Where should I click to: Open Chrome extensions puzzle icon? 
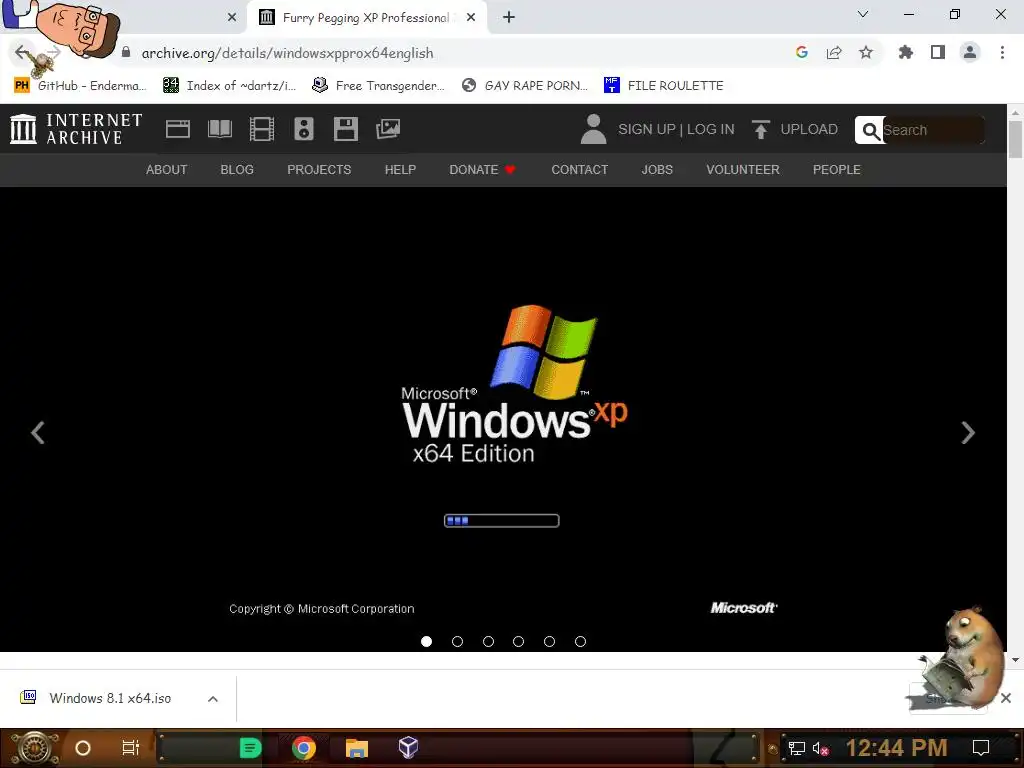coord(906,52)
